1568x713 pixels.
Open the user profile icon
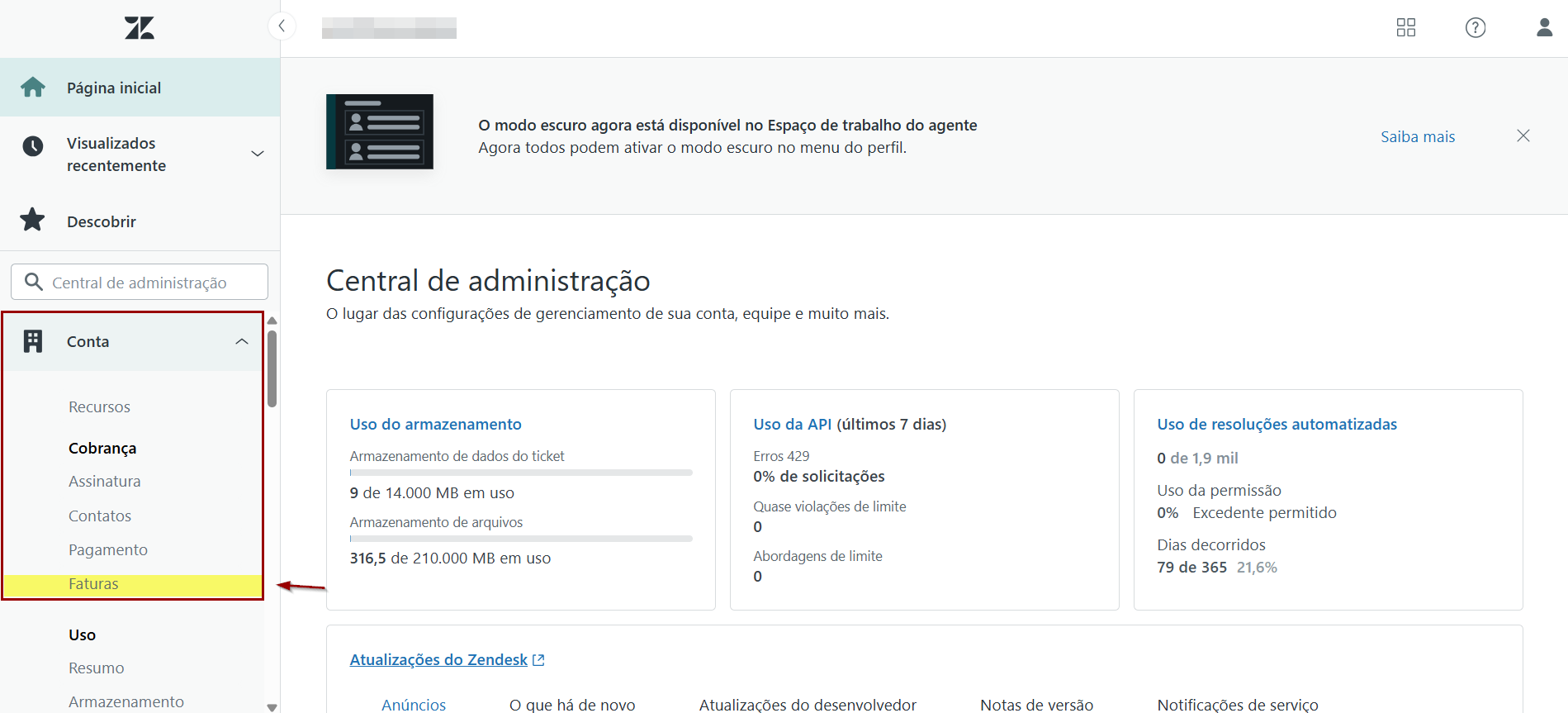coord(1543,28)
